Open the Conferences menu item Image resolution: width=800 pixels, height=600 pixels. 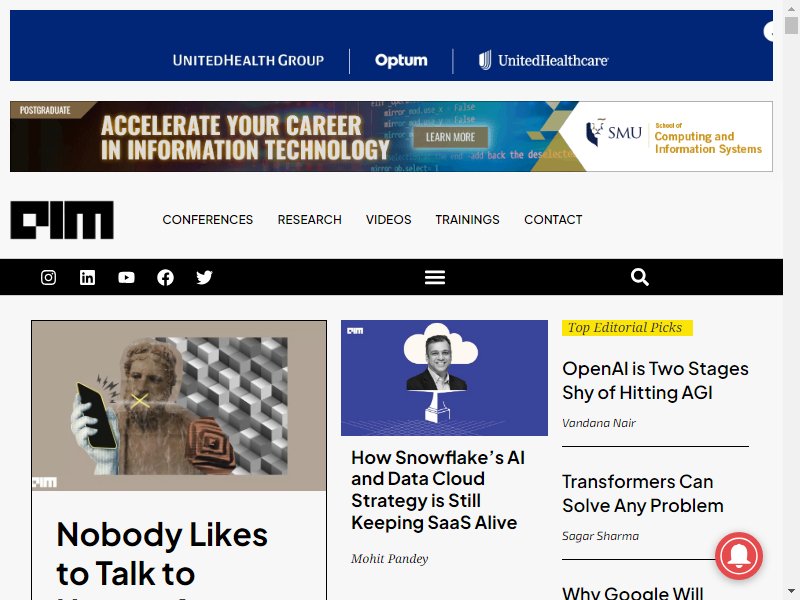tap(208, 220)
